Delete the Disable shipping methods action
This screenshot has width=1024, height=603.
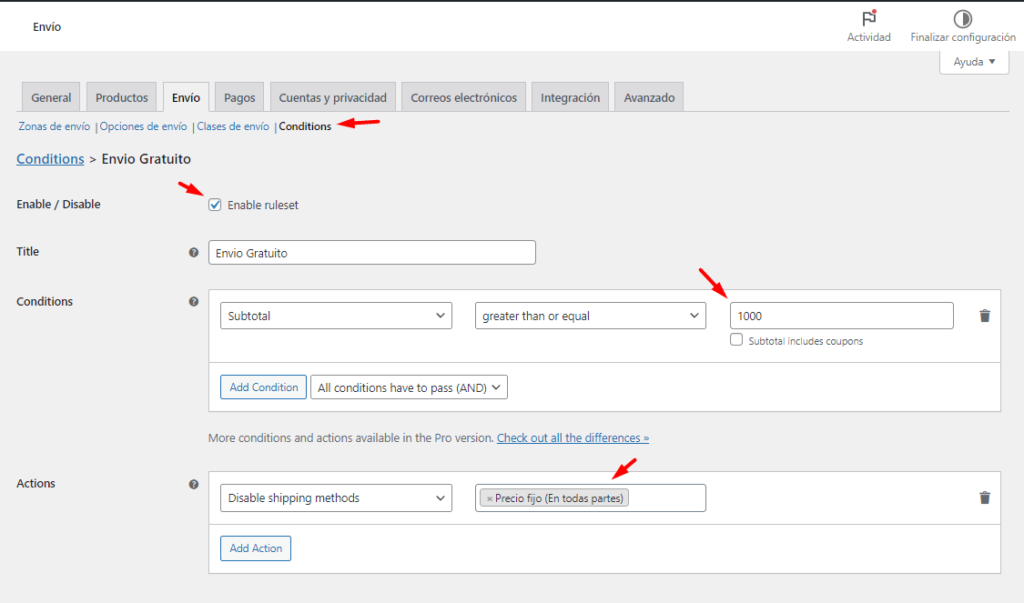985,498
